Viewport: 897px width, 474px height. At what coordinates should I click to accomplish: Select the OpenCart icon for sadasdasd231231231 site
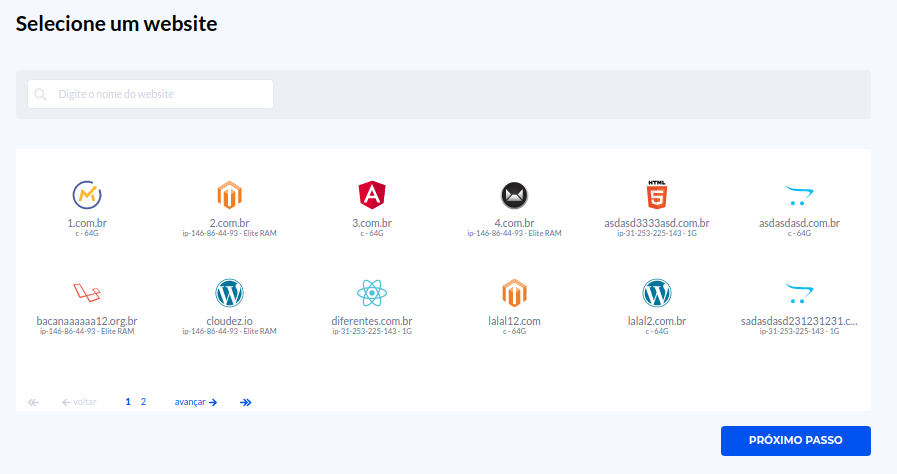click(x=799, y=292)
